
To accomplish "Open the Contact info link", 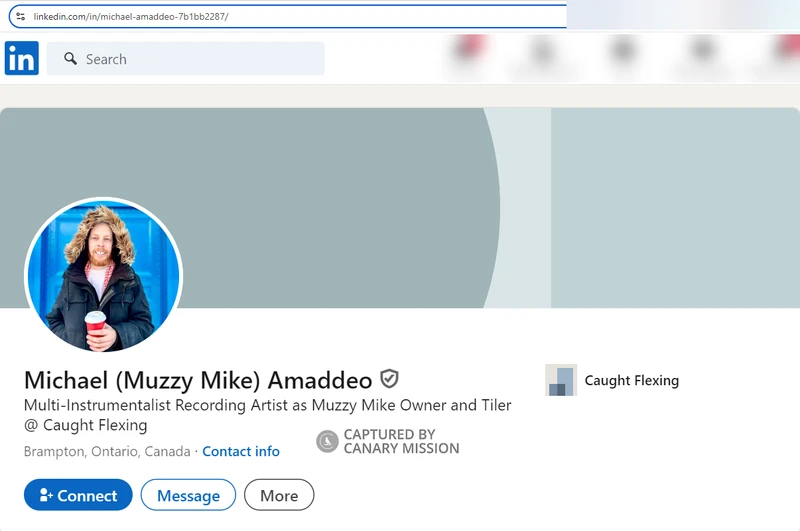I will click(x=241, y=451).
